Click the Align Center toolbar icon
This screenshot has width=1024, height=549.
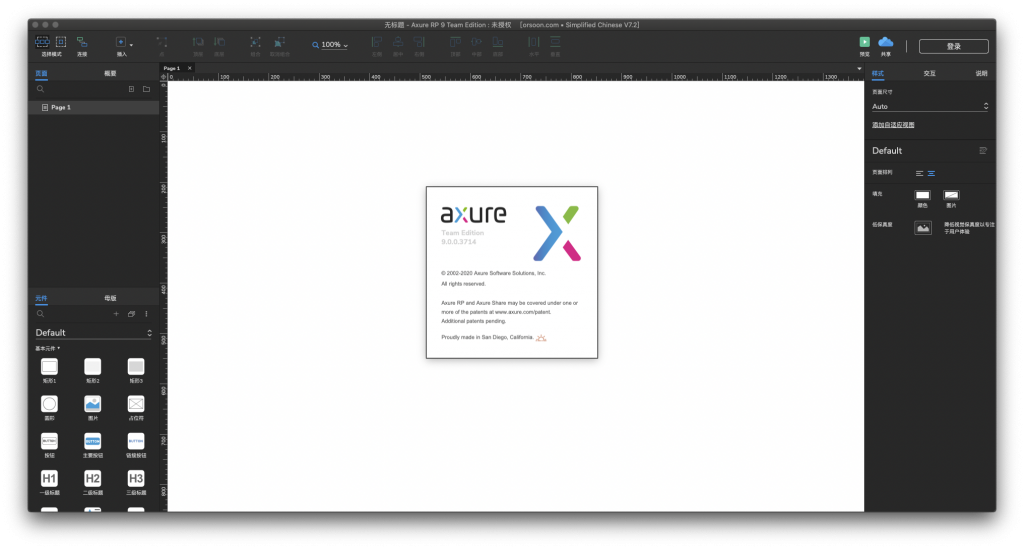click(x=398, y=42)
